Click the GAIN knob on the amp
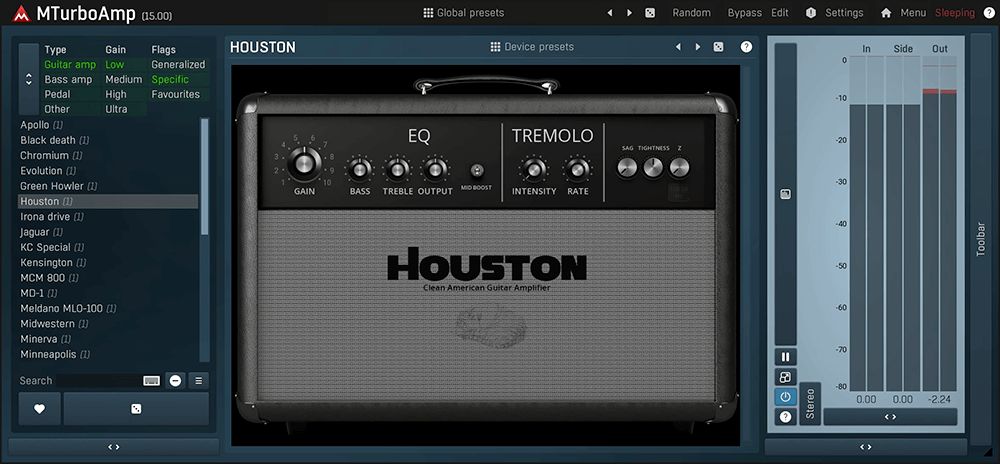Screen dimensions: 1000x464 304,163
